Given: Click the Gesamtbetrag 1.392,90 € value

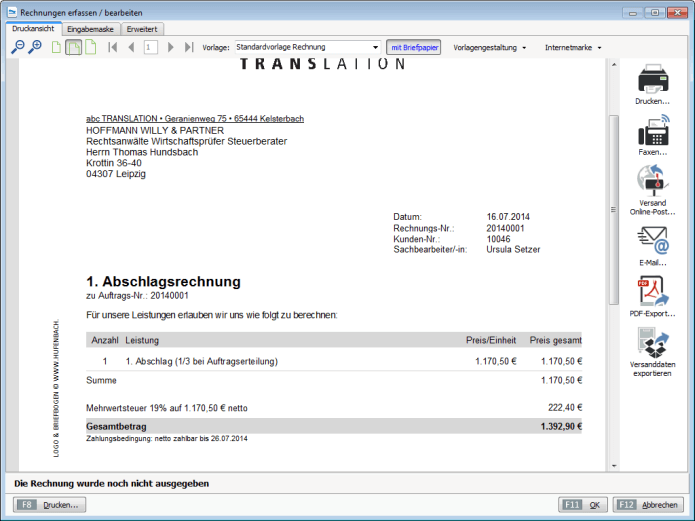Looking at the screenshot, I should pyautogui.click(x=561, y=427).
